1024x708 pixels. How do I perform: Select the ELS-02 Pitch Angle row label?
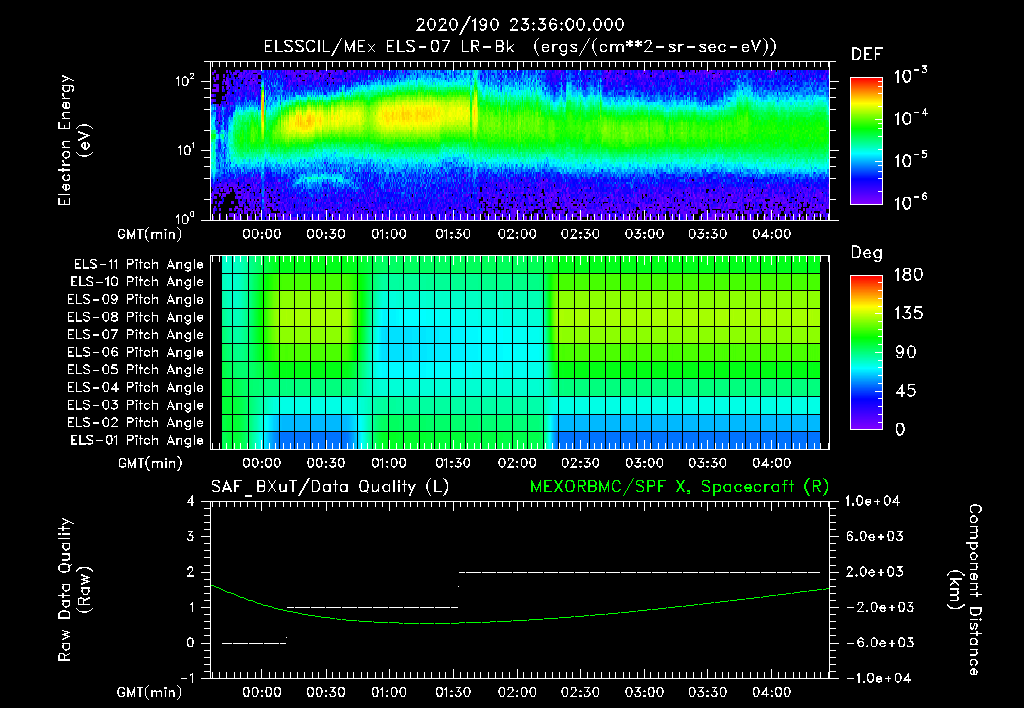[136, 423]
